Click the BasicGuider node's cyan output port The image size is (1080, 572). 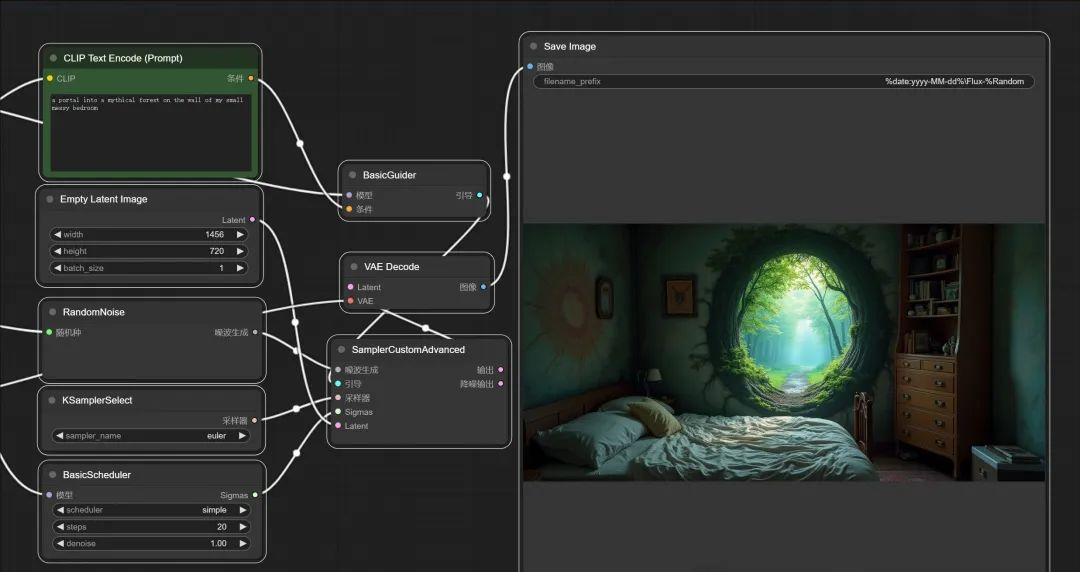(480, 195)
